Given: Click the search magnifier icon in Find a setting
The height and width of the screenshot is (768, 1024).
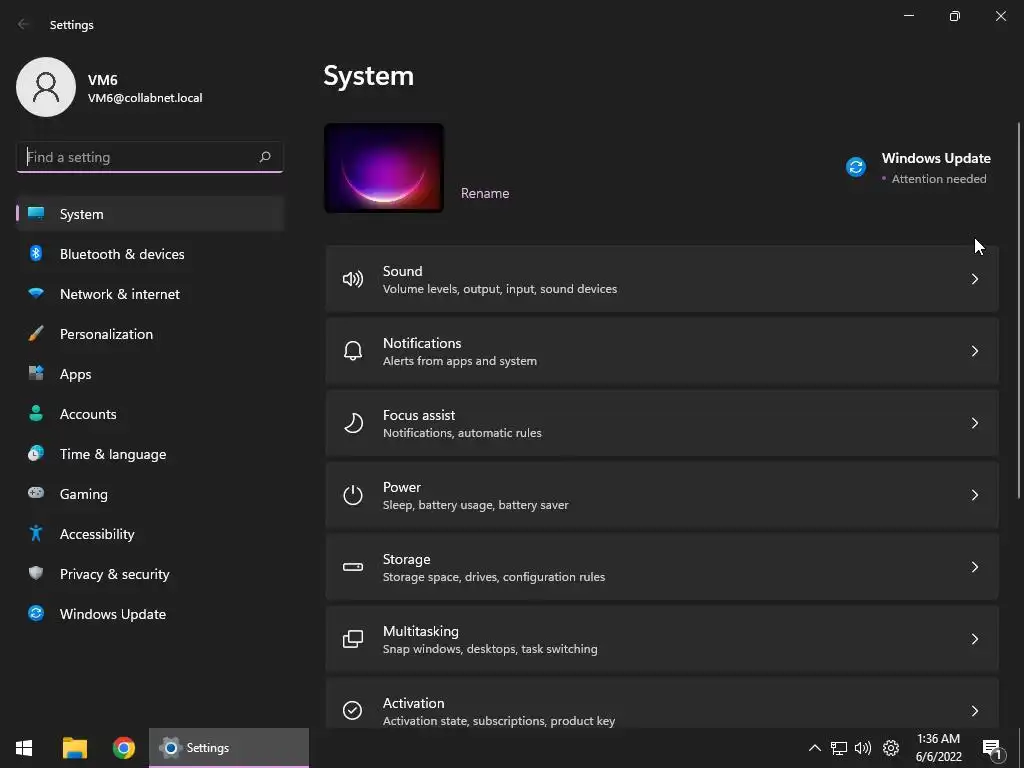Looking at the screenshot, I should (264, 157).
